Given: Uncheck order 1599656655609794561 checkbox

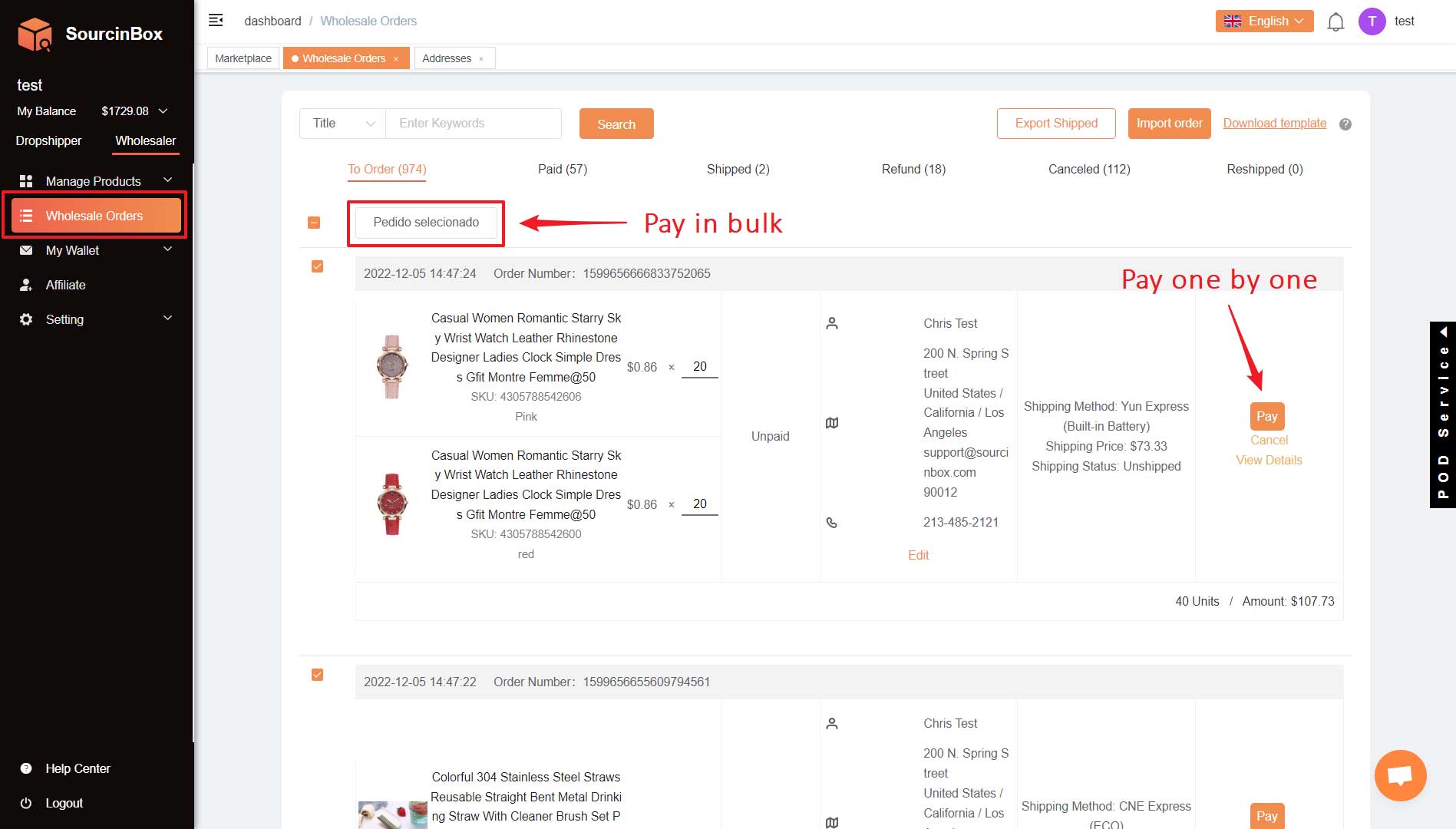Looking at the screenshot, I should 317,675.
